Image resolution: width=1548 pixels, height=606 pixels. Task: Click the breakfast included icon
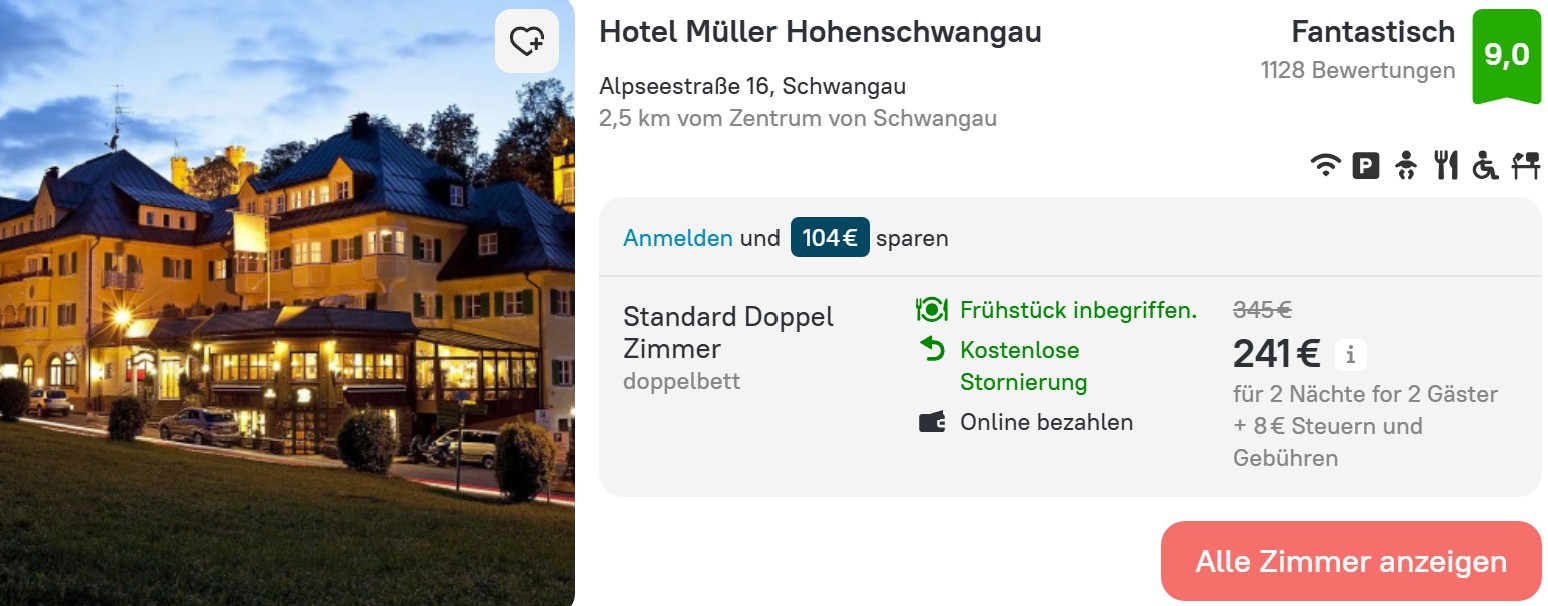931,310
